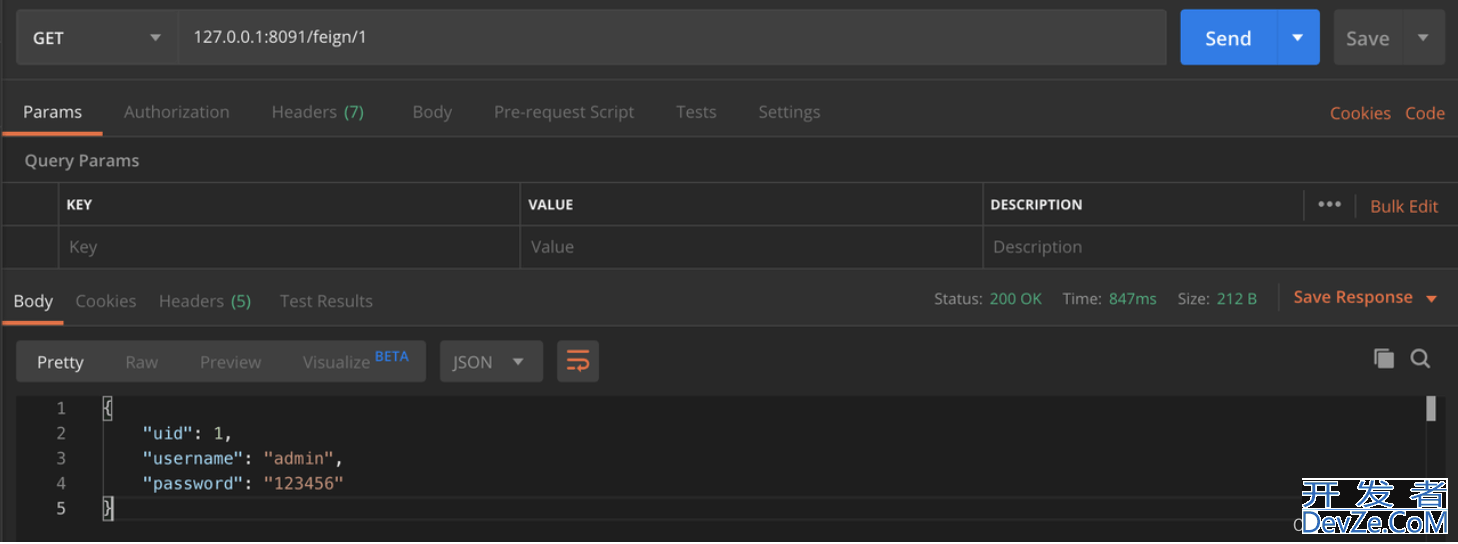Open the Save options dropdown arrow

(x=1423, y=38)
